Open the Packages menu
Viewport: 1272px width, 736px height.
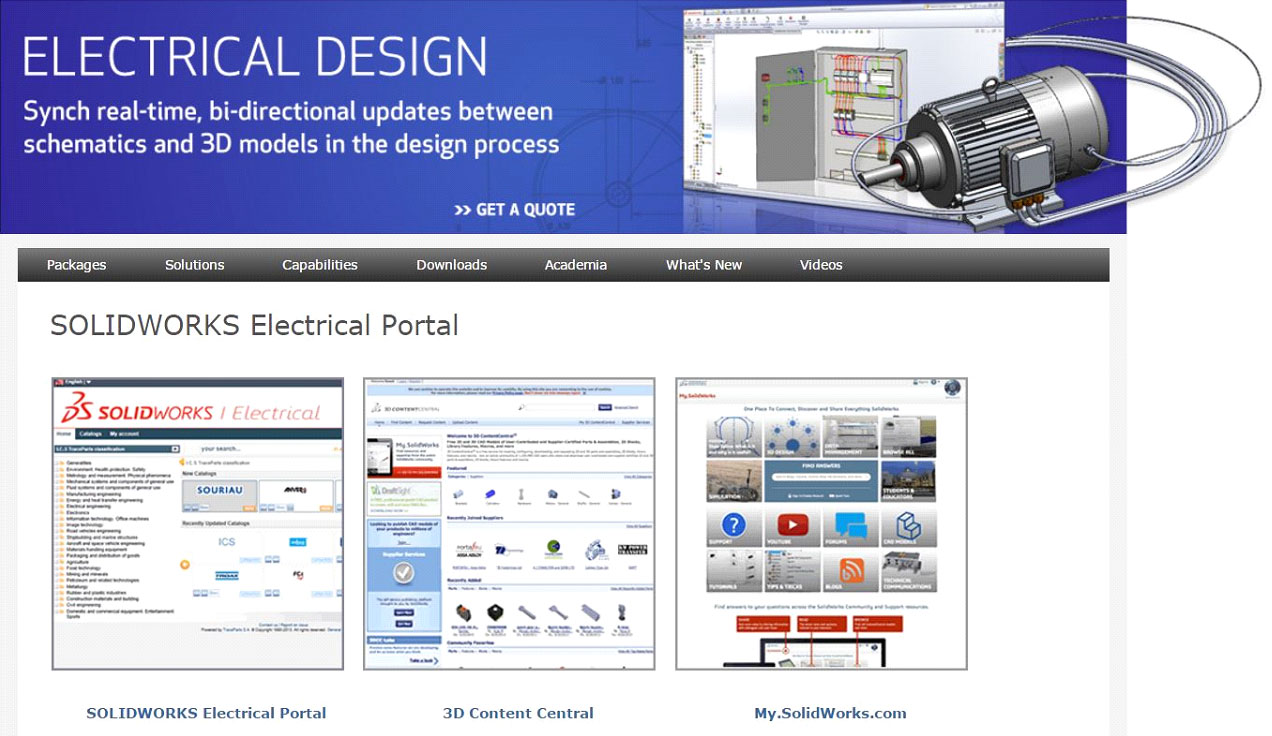pyautogui.click(x=76, y=265)
